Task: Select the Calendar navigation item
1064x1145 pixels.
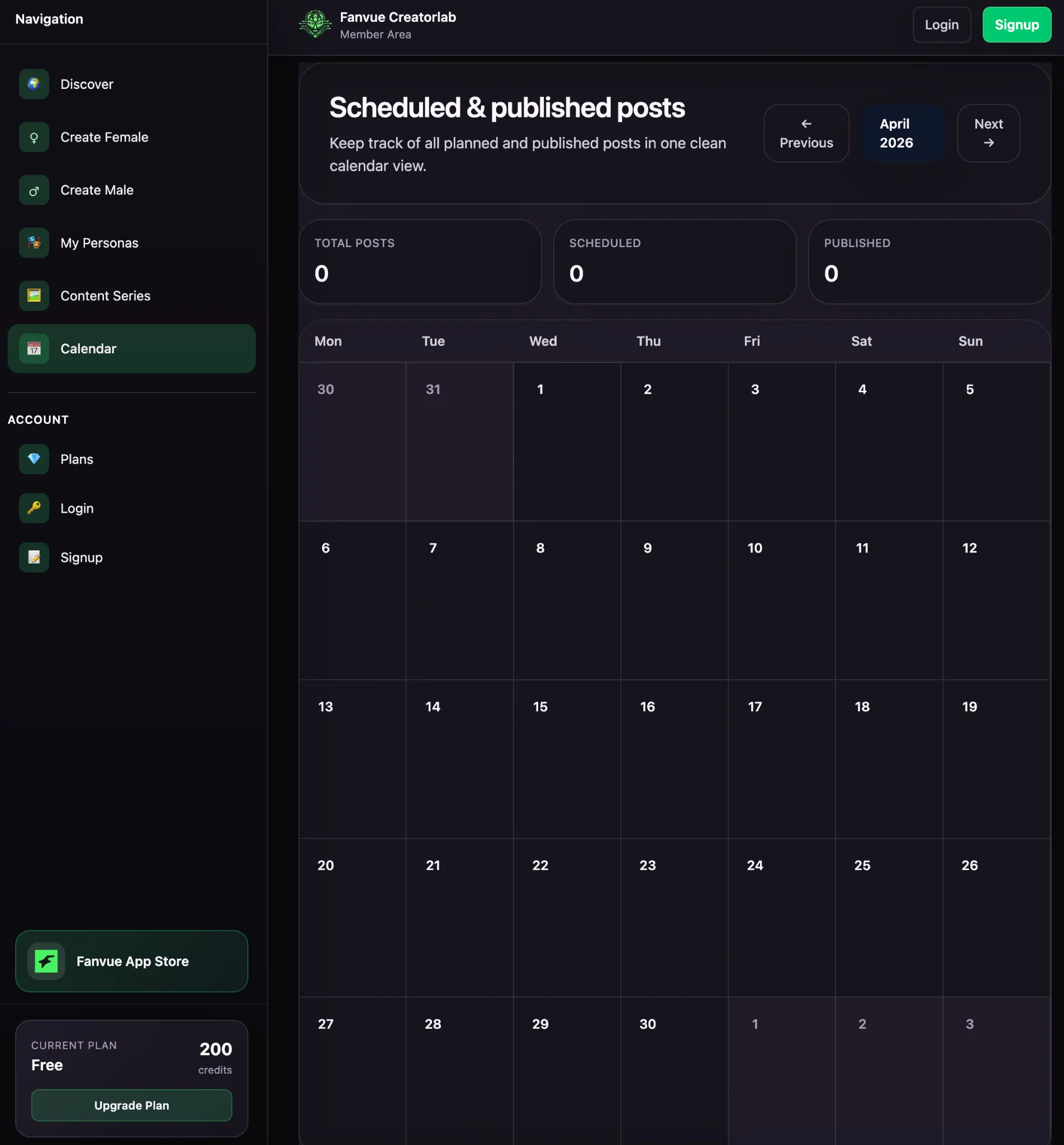Action: (x=131, y=348)
